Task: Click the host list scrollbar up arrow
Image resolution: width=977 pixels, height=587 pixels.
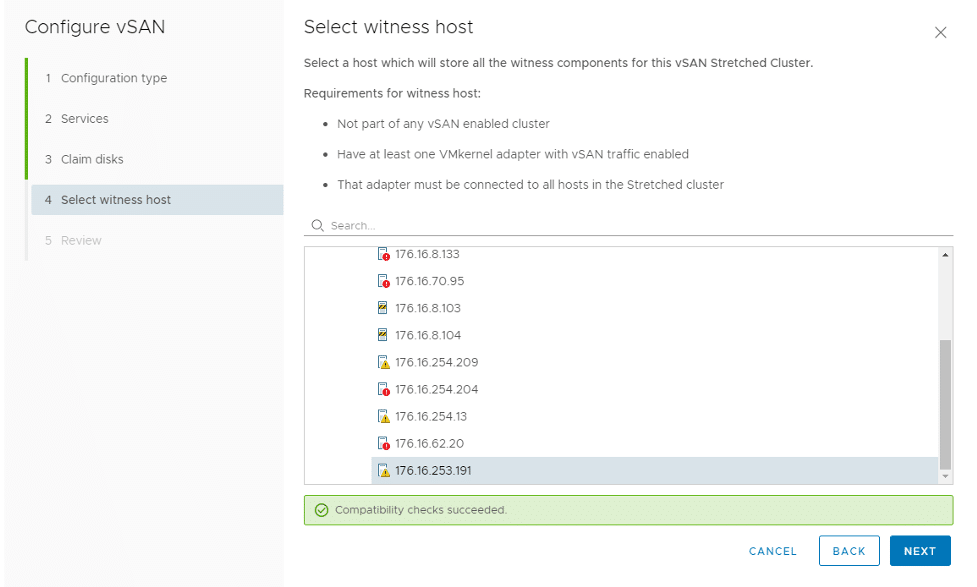Action: point(945,255)
